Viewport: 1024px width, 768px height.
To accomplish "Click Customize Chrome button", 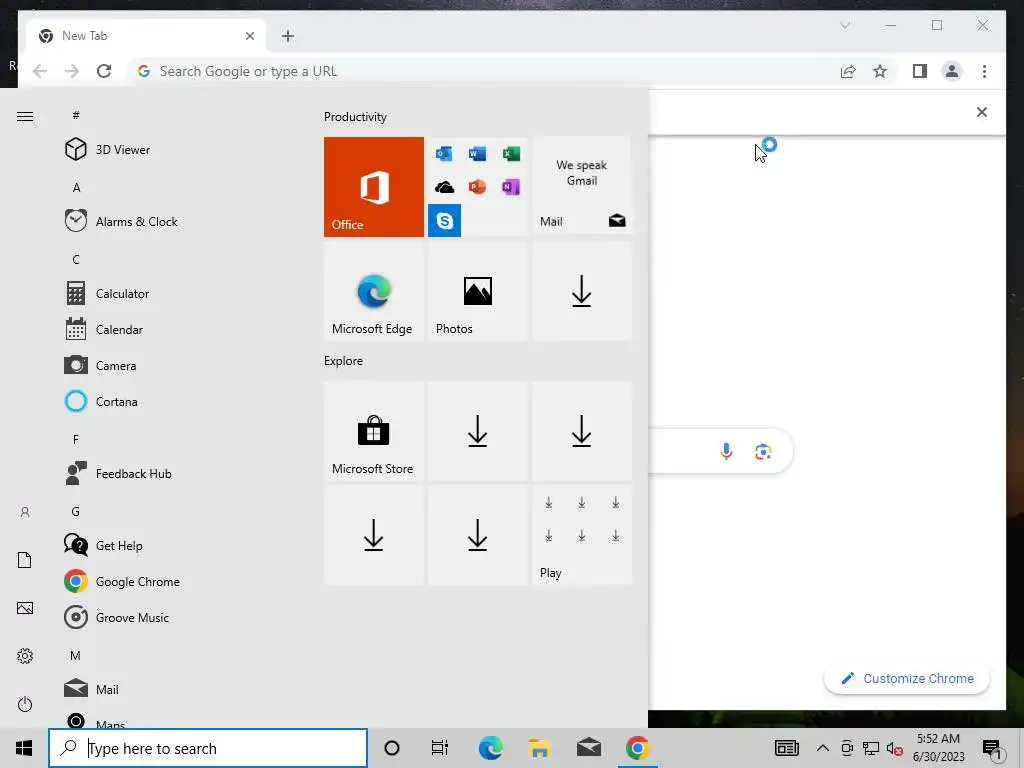I will (907, 679).
